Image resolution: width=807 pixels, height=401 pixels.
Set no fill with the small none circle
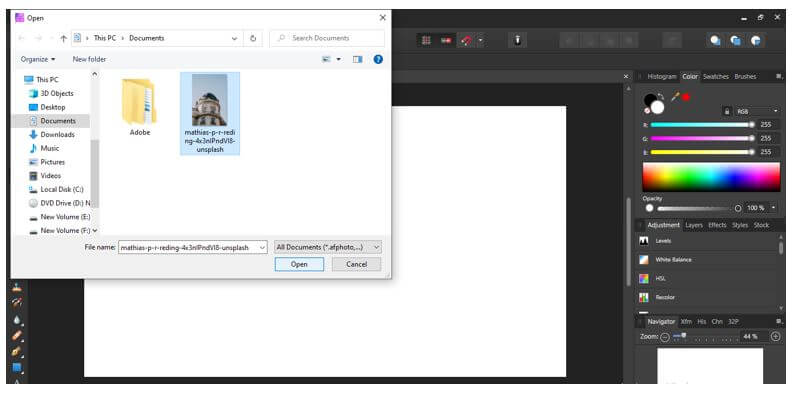pos(647,111)
